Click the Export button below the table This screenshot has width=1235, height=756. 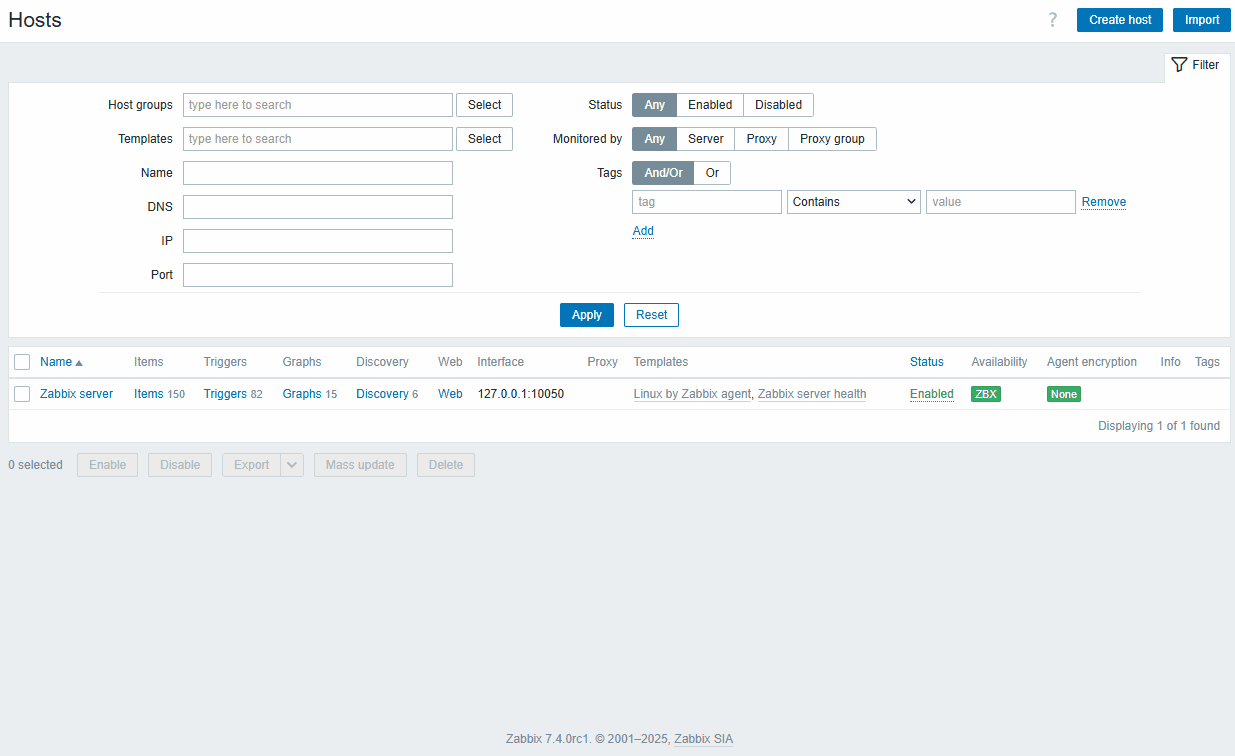(252, 465)
